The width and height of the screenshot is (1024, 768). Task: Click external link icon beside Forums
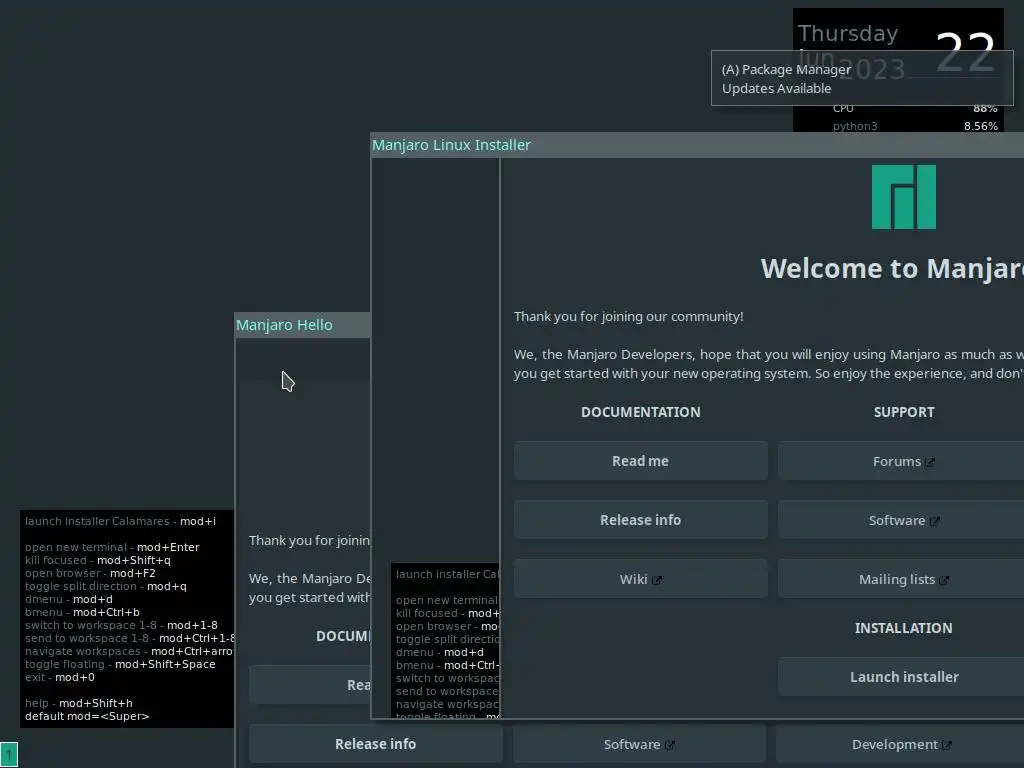[929, 462]
